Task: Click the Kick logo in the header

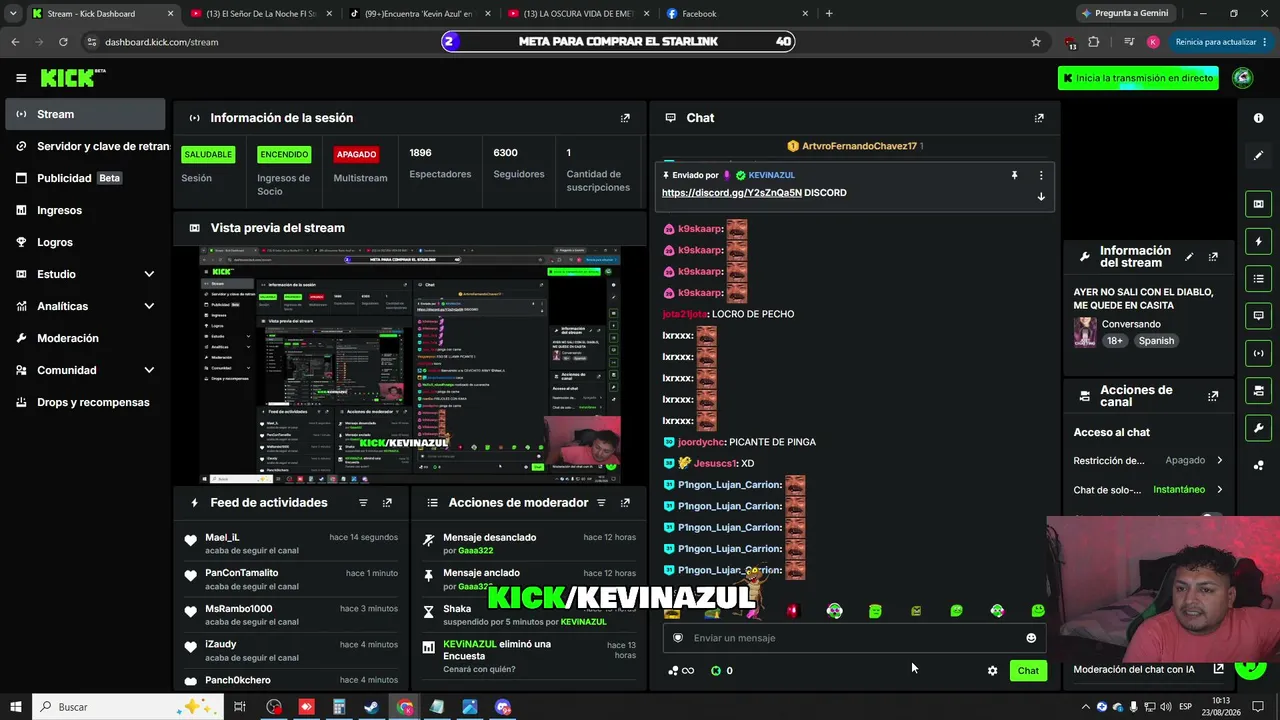Action: coord(72,78)
